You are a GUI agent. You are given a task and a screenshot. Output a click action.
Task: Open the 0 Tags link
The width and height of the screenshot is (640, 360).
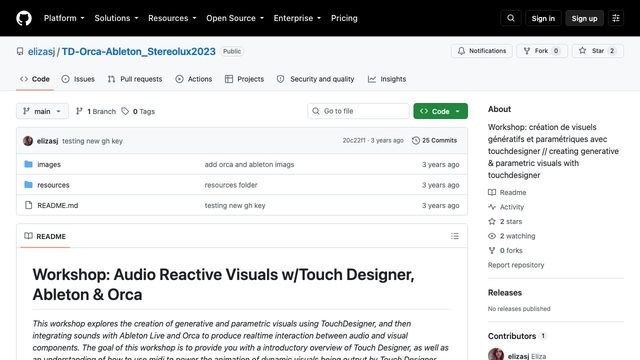(x=138, y=111)
